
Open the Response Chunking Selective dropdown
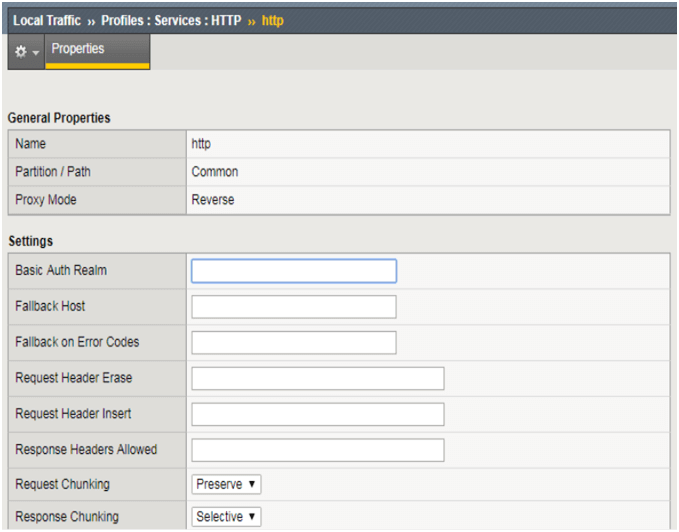tap(226, 517)
